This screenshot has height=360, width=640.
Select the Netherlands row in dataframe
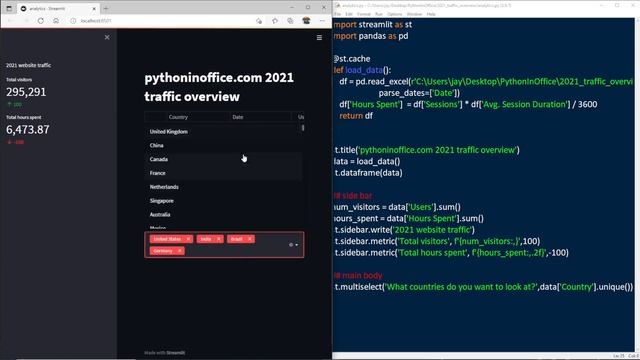point(223,187)
